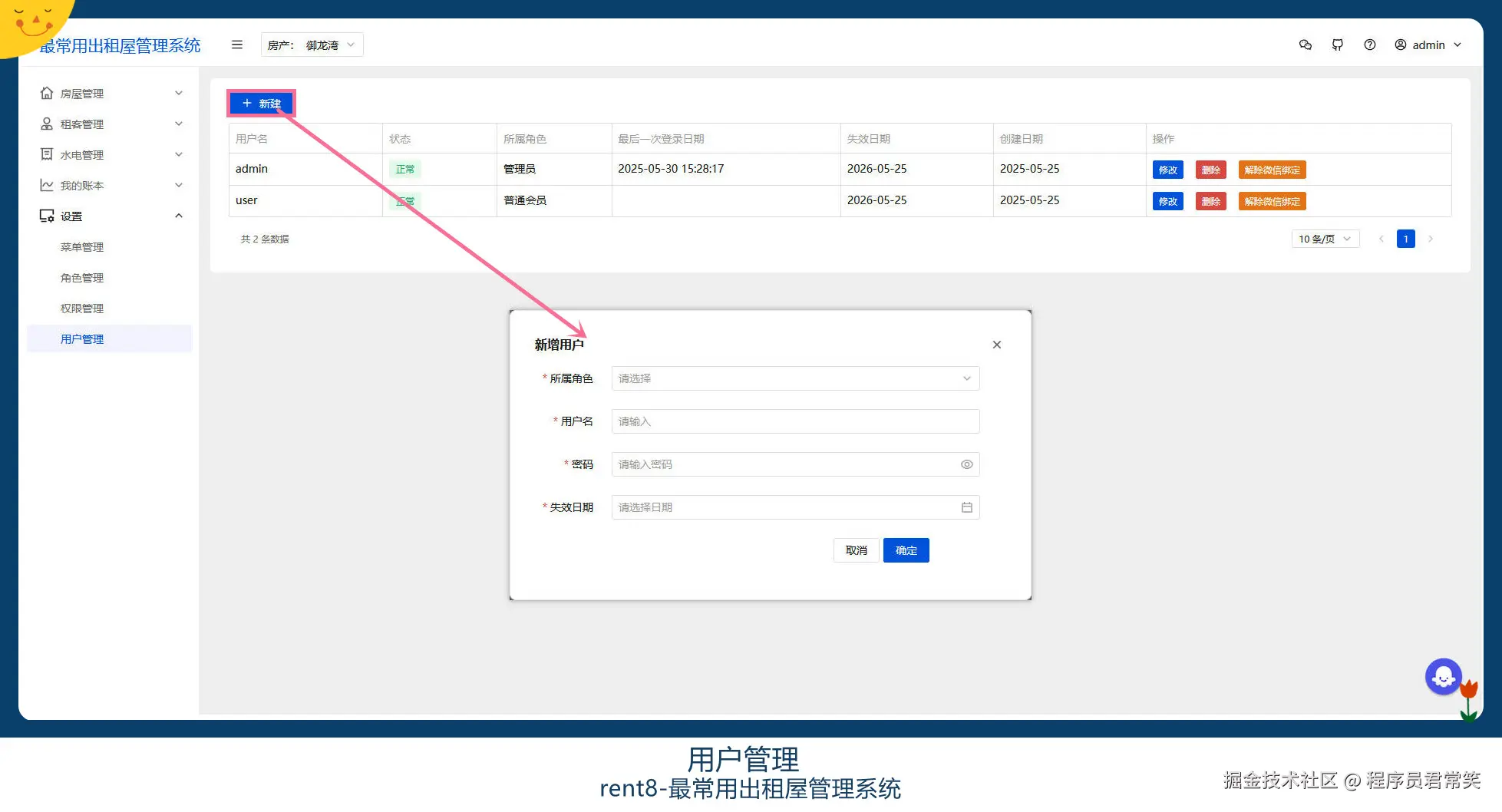Image resolution: width=1502 pixels, height=812 pixels.
Task: Click the admin user avatar icon
Action: 1400,45
